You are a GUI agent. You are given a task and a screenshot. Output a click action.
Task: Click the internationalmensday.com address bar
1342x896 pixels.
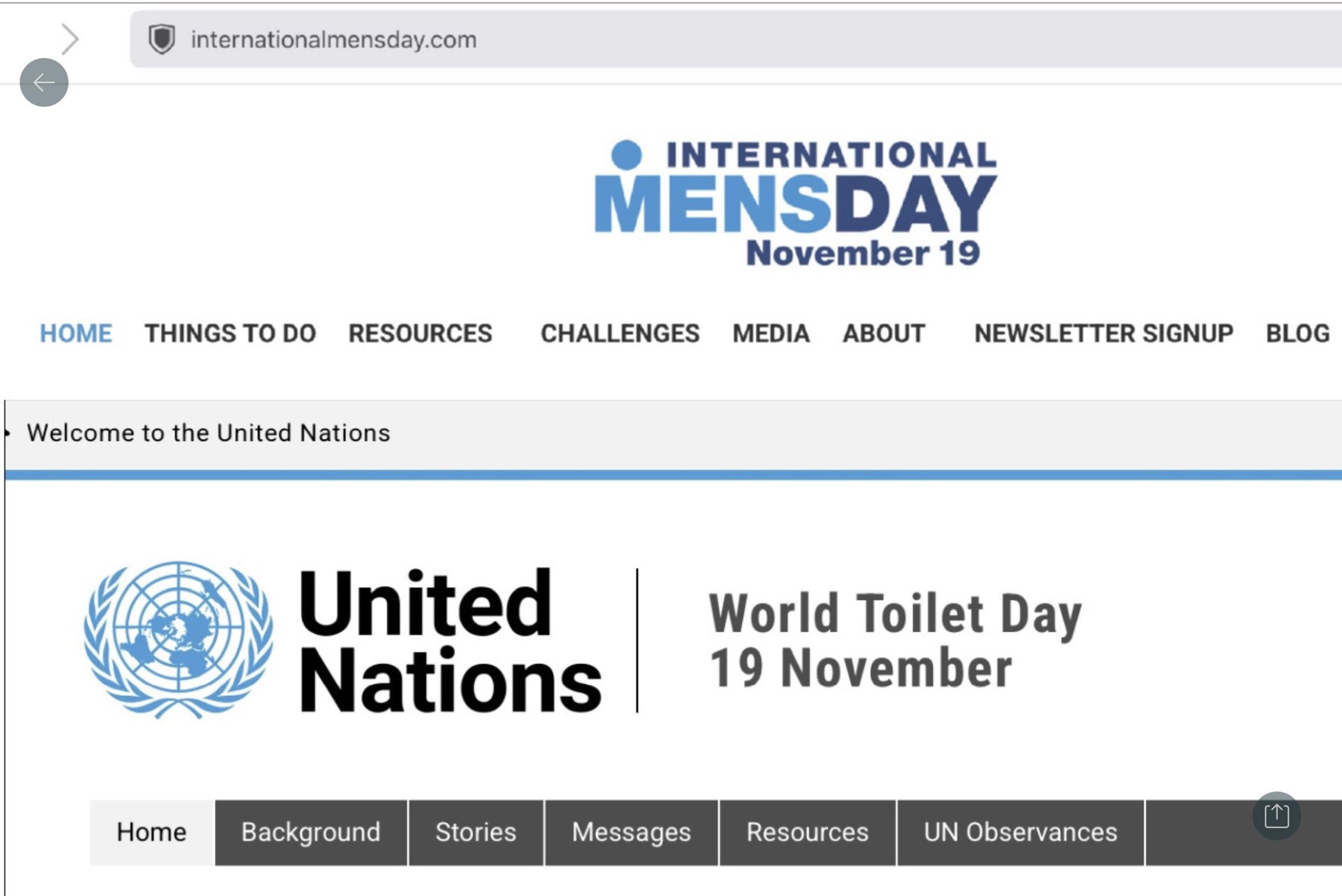[x=697, y=39]
